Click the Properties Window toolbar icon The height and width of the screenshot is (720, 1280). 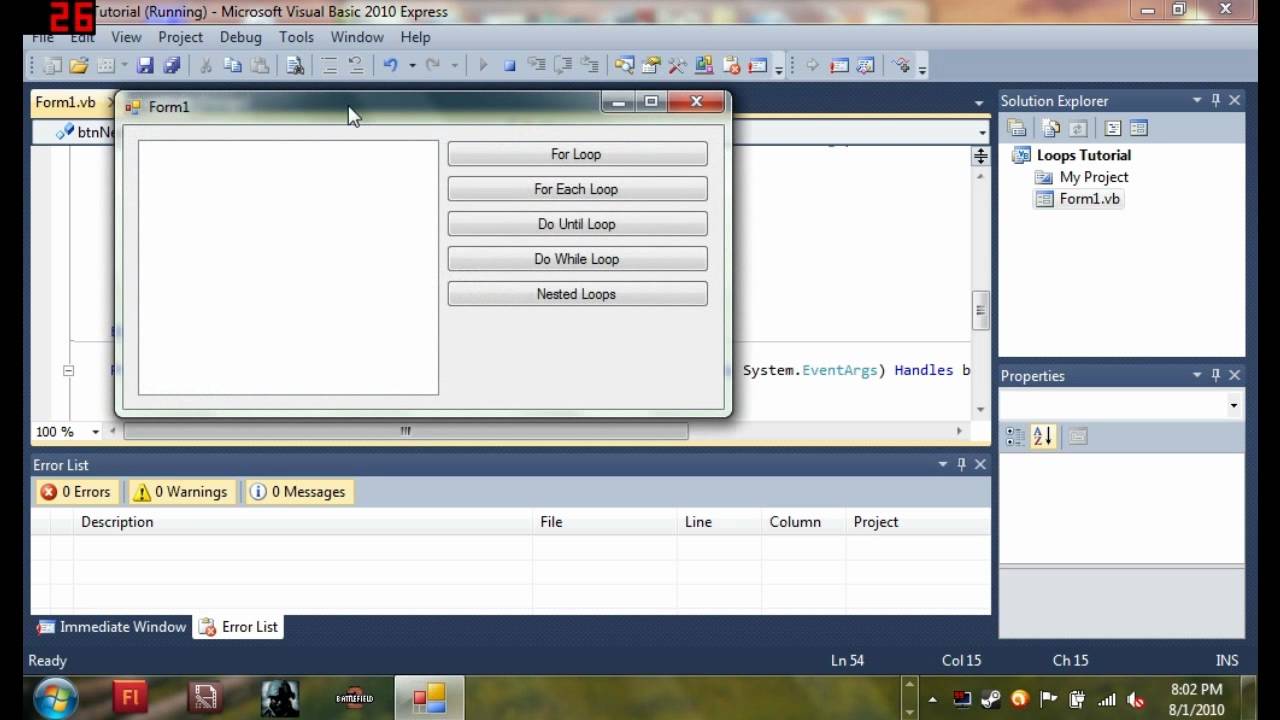pyautogui.click(x=651, y=65)
